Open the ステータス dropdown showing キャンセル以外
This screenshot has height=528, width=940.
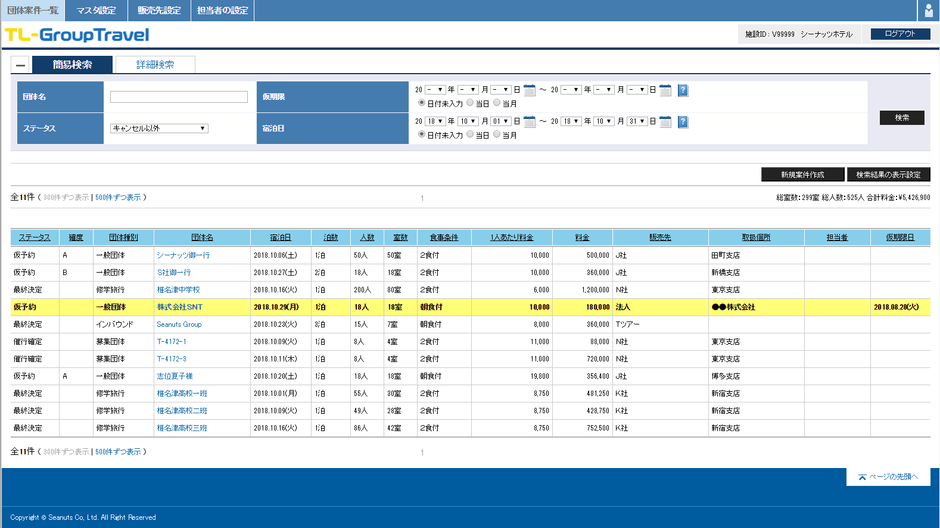(159, 128)
